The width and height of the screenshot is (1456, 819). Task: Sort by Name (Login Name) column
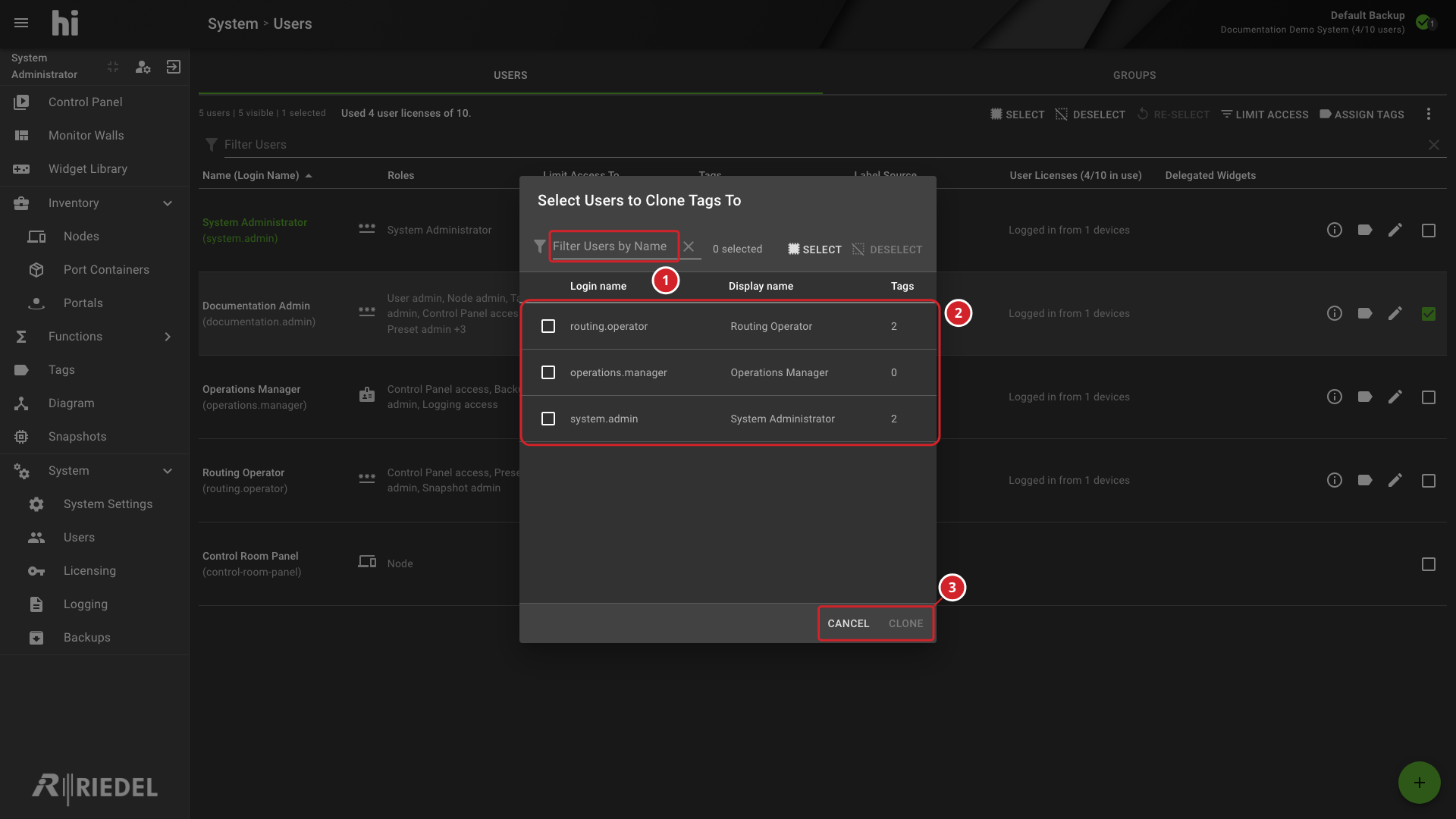pyautogui.click(x=257, y=175)
